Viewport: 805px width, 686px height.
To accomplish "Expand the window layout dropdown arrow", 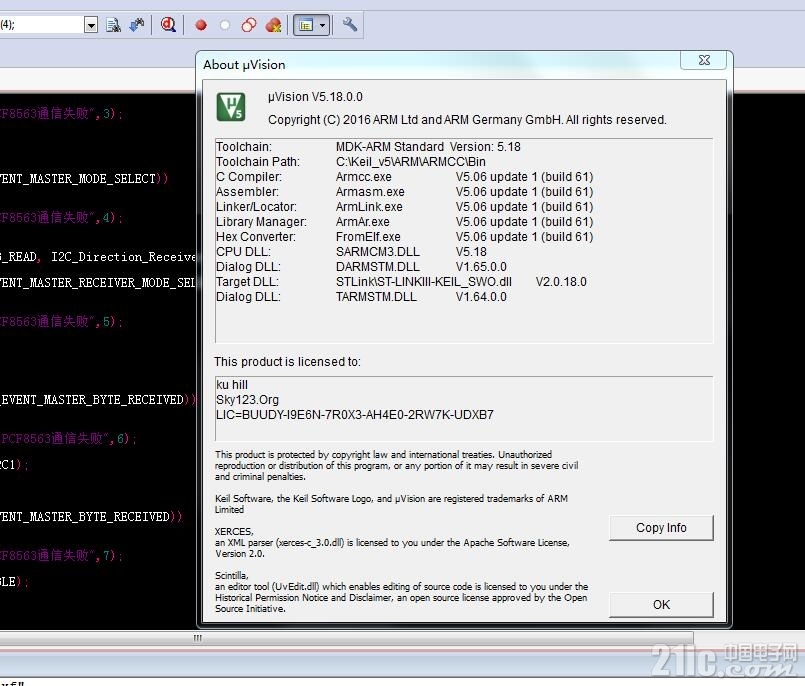I will pos(322,25).
